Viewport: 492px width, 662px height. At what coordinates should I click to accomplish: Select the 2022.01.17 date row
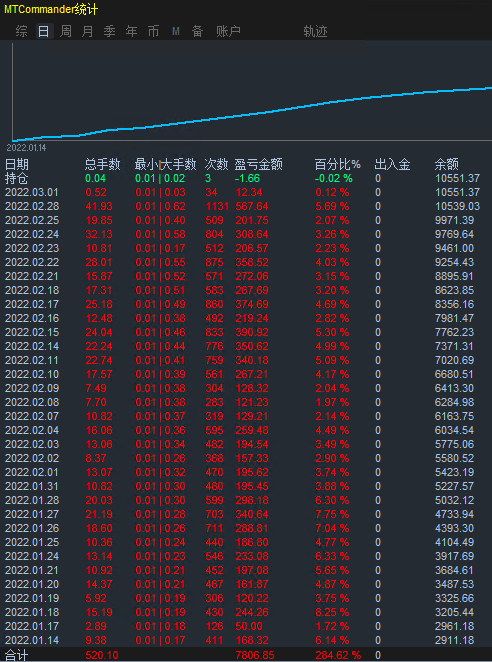pyautogui.click(x=32, y=626)
